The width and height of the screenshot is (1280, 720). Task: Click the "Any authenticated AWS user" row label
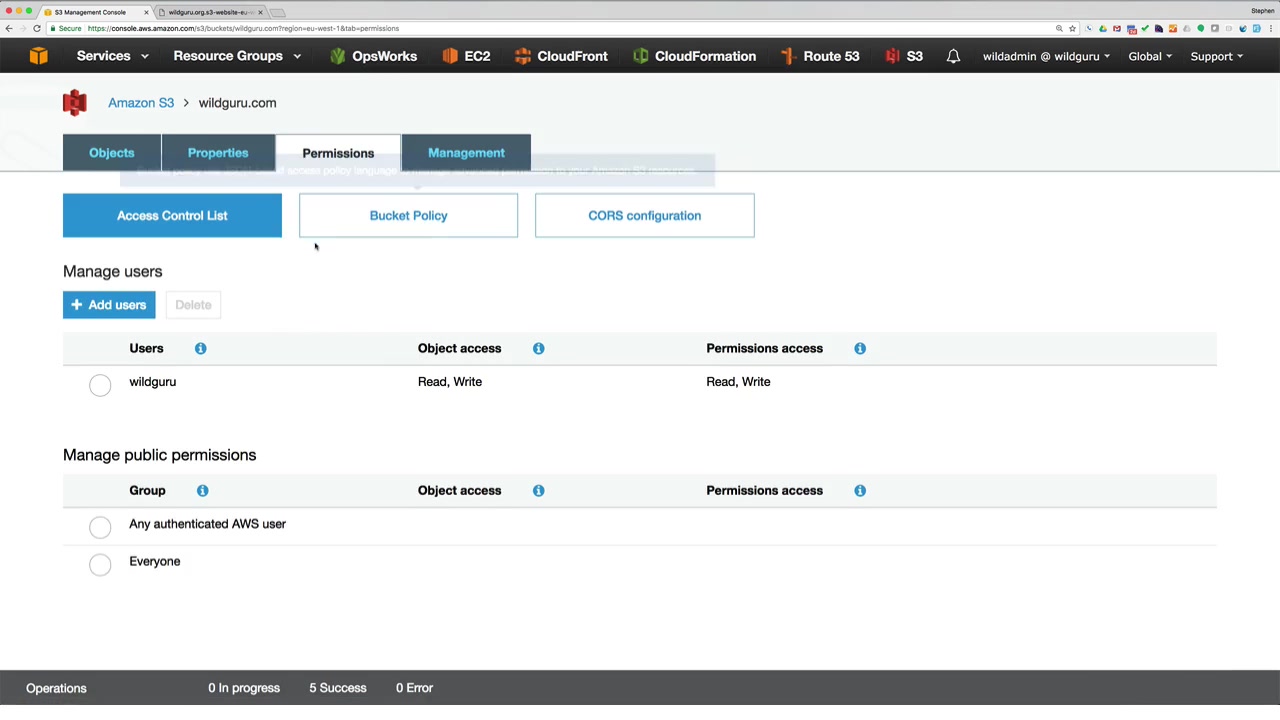tap(207, 524)
